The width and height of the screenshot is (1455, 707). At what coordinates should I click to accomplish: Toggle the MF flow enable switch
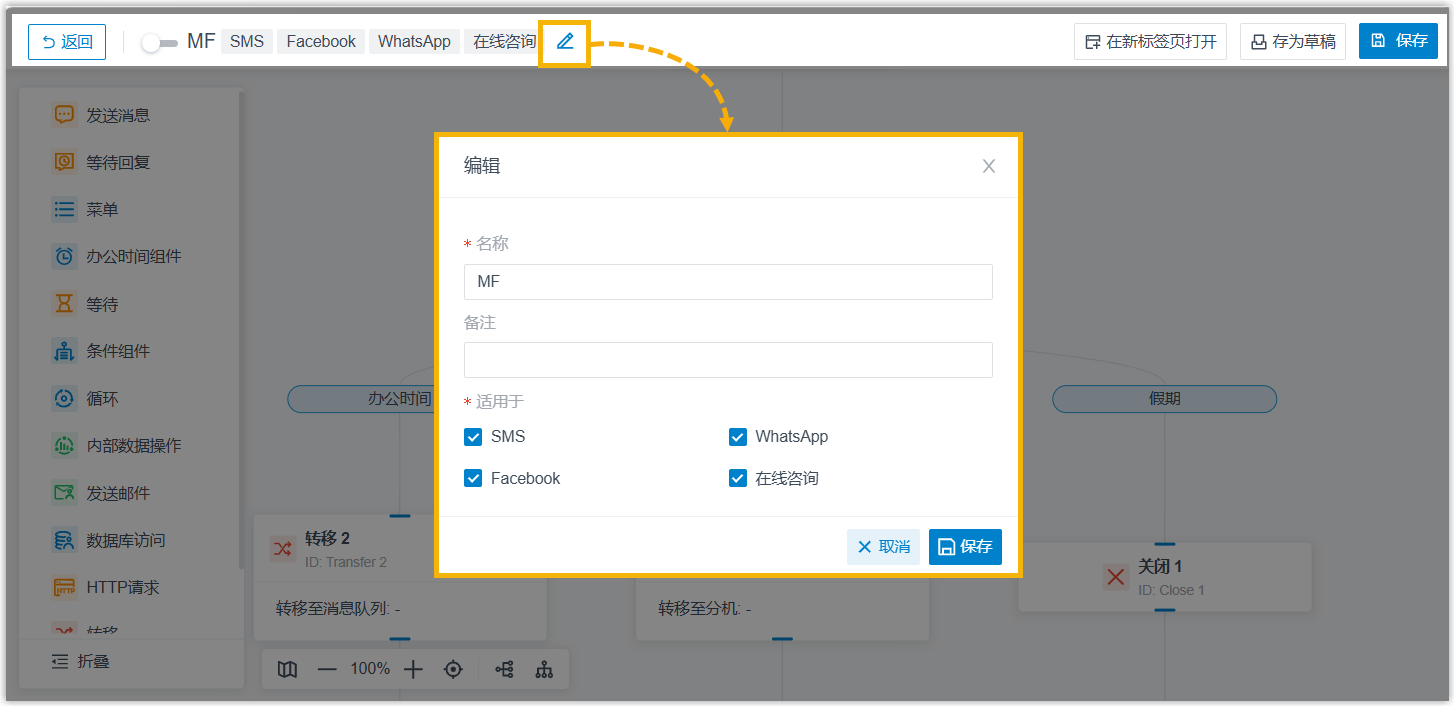click(x=159, y=43)
